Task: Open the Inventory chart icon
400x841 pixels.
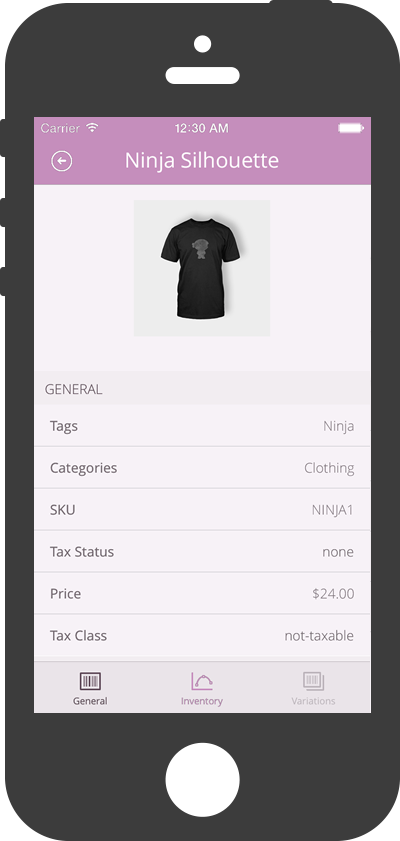Action: click(x=202, y=681)
